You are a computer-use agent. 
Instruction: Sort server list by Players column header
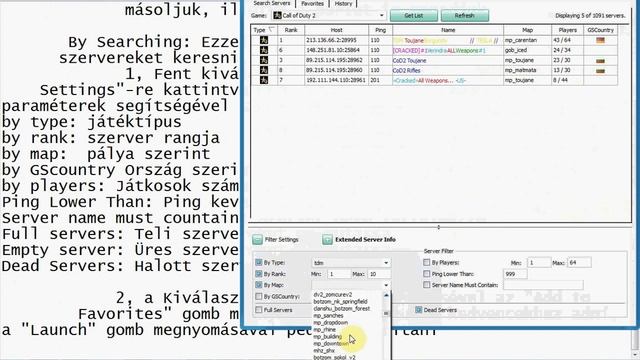coord(567,30)
